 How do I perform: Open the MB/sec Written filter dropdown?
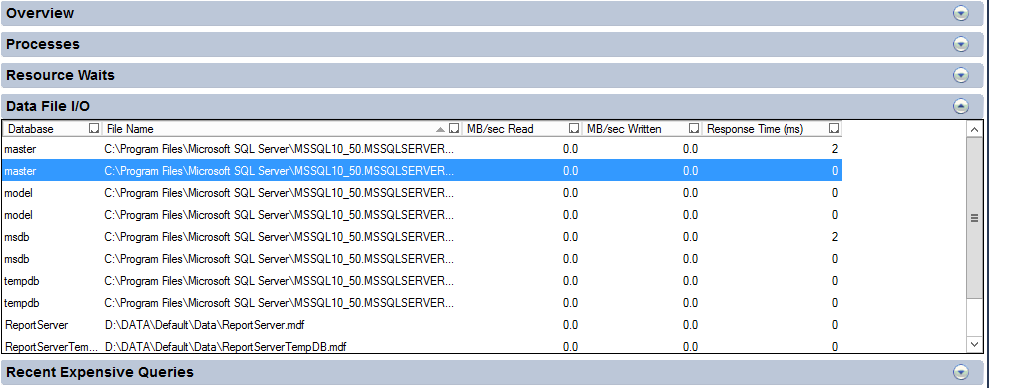694,129
